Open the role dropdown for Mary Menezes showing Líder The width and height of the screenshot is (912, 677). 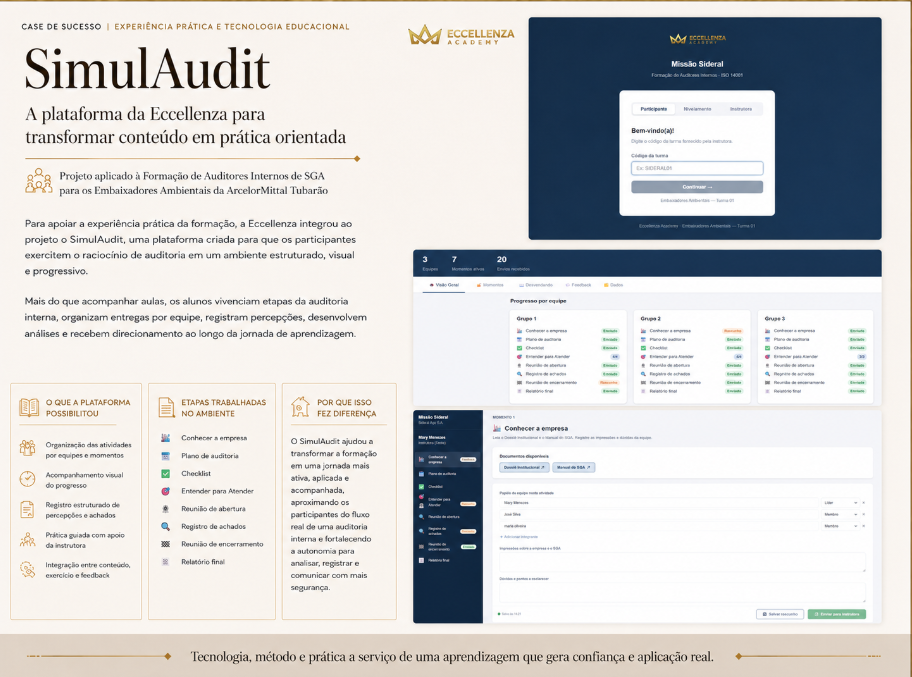pyautogui.click(x=840, y=503)
